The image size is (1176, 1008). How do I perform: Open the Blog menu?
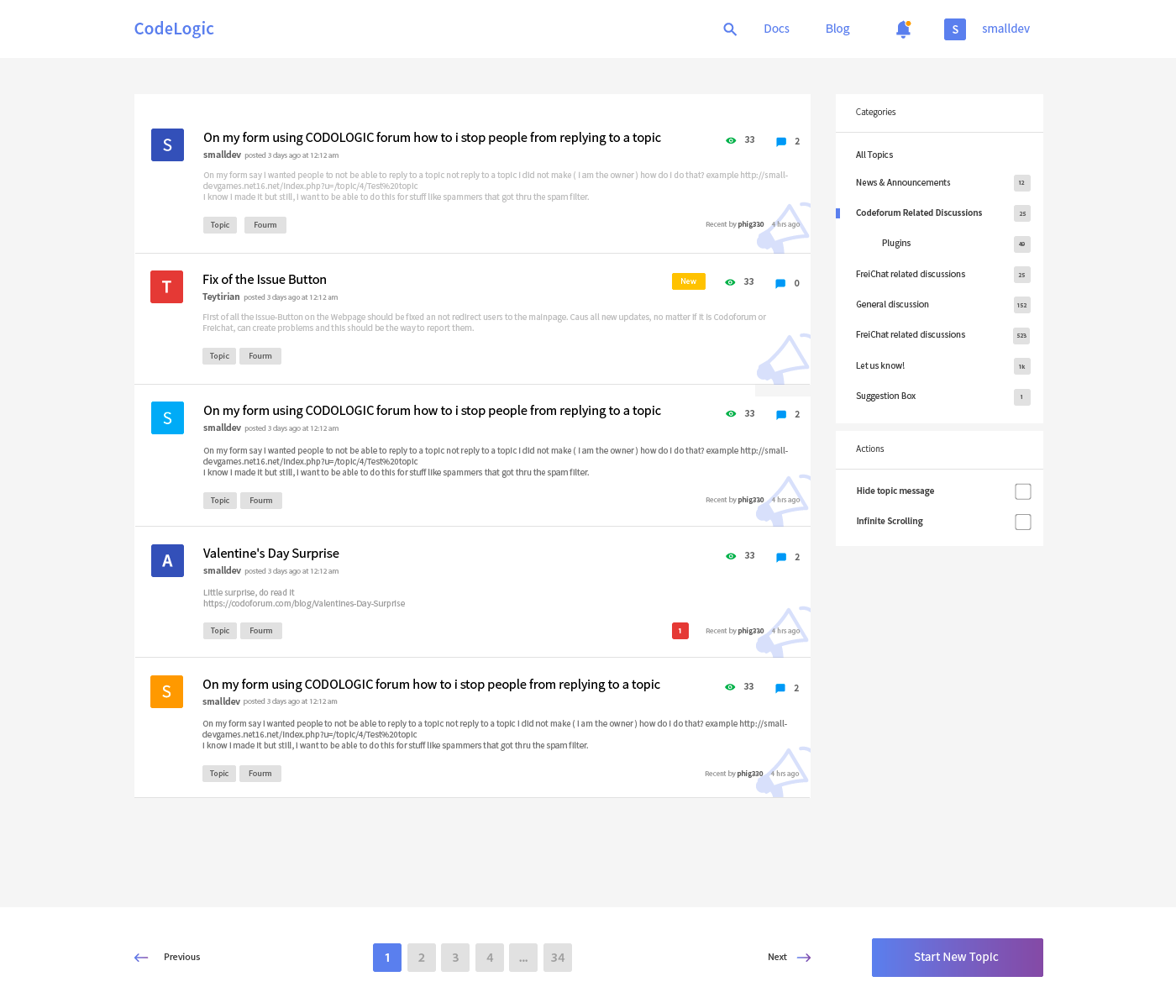837,29
